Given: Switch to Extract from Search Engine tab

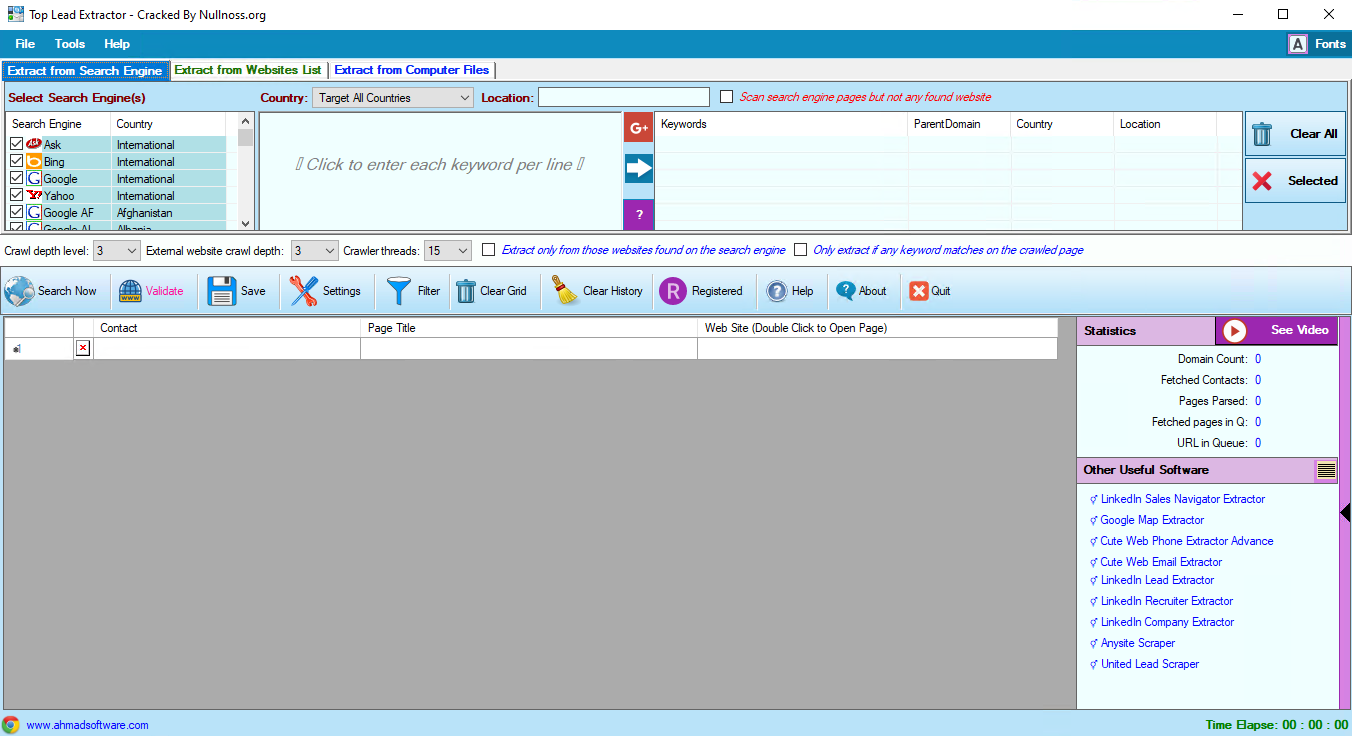Looking at the screenshot, I should point(85,71).
